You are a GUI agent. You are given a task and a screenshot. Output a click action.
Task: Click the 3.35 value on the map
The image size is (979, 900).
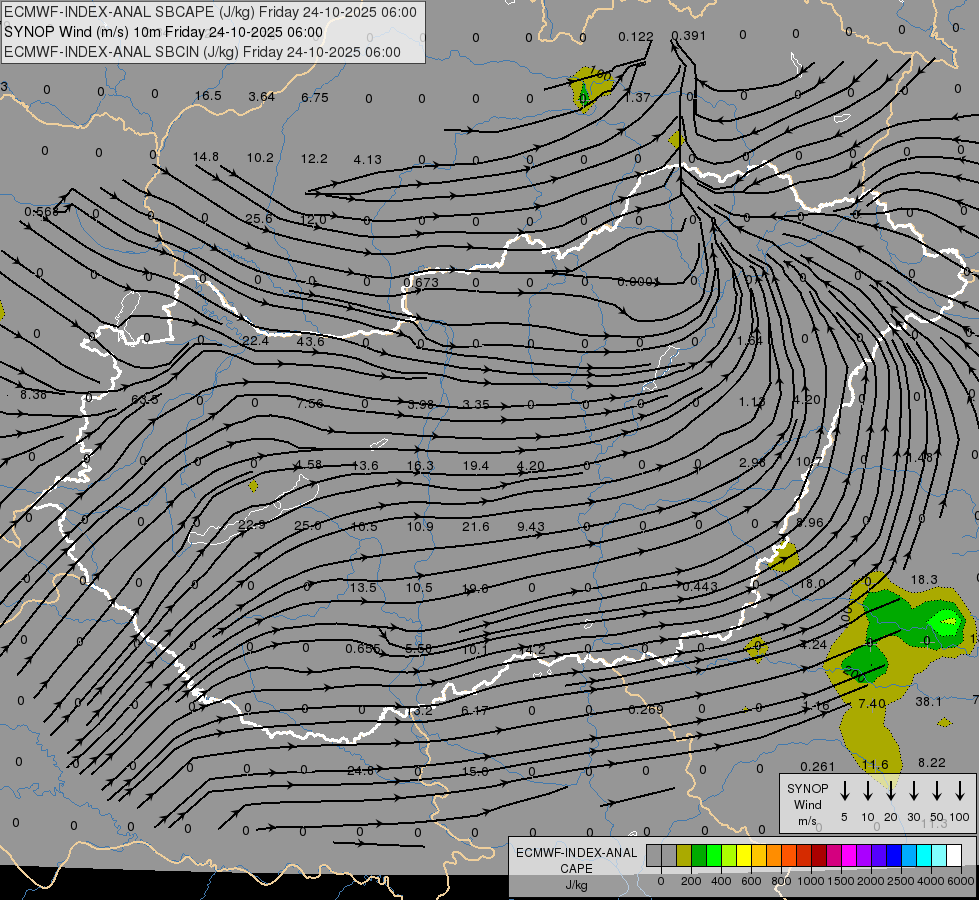[476, 405]
